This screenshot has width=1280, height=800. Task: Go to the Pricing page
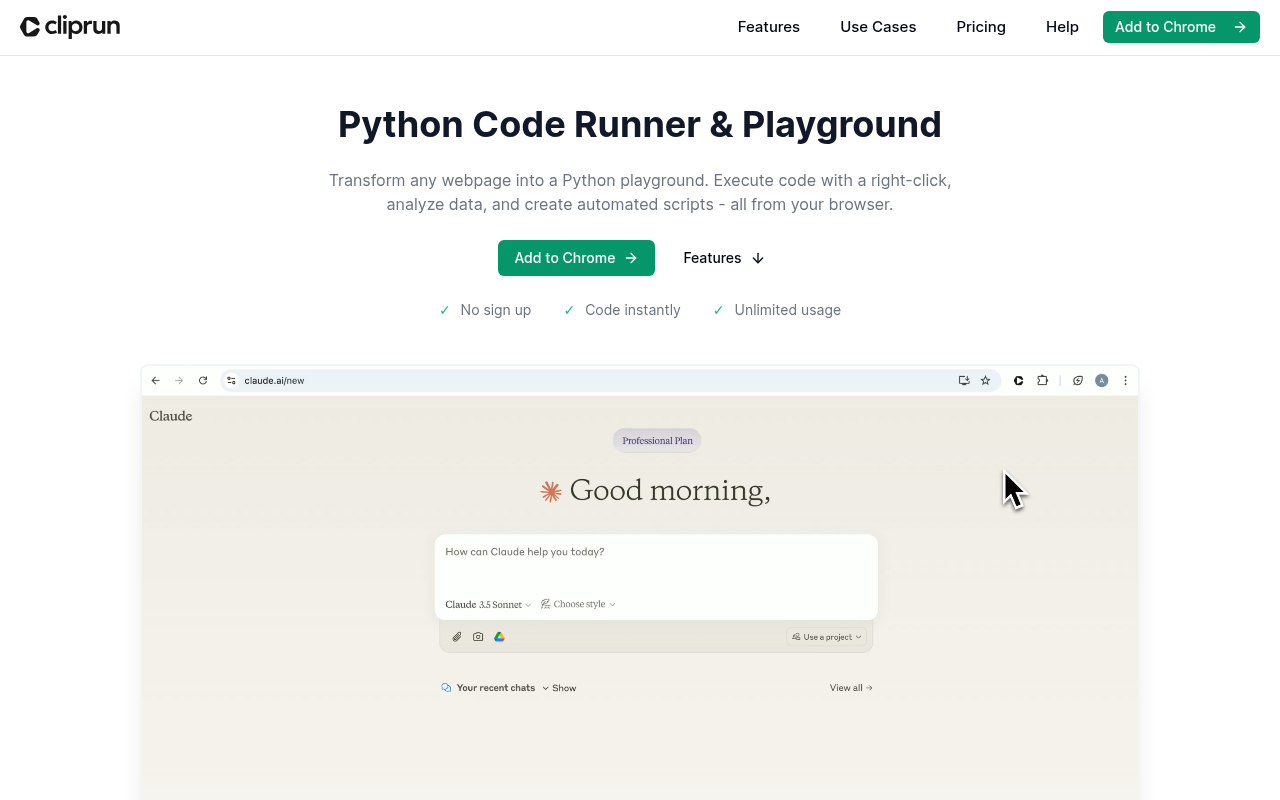981,27
